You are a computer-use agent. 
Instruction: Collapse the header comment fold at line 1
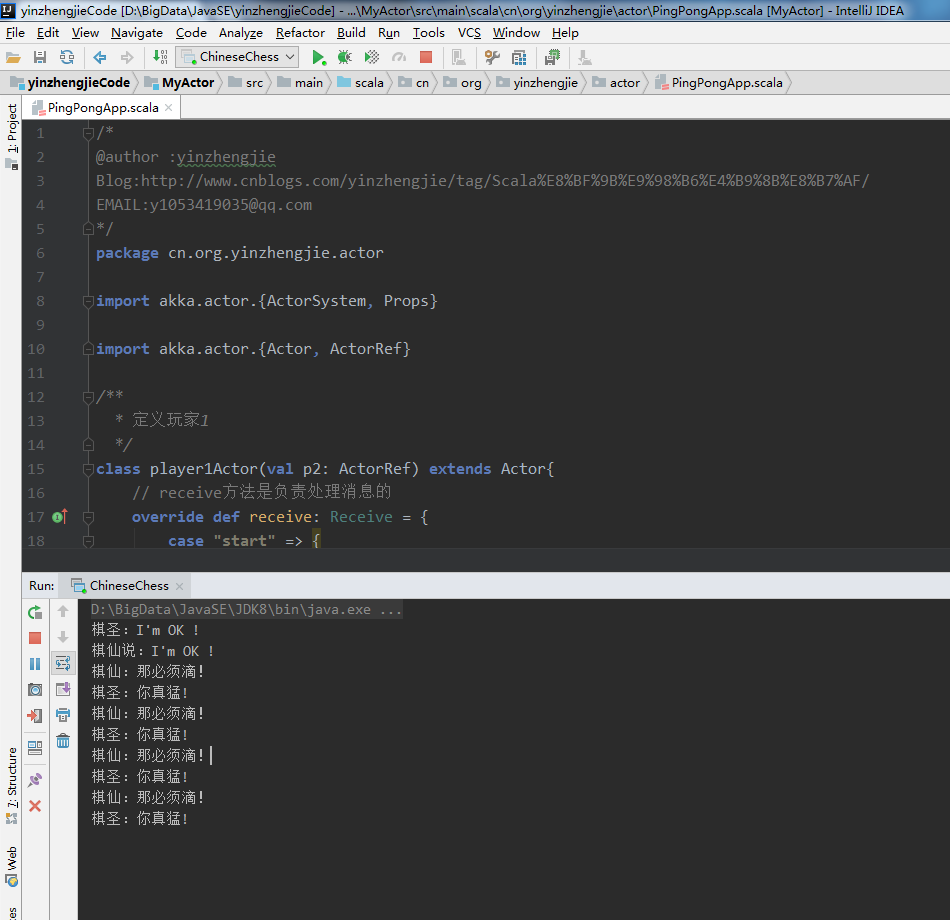88,133
